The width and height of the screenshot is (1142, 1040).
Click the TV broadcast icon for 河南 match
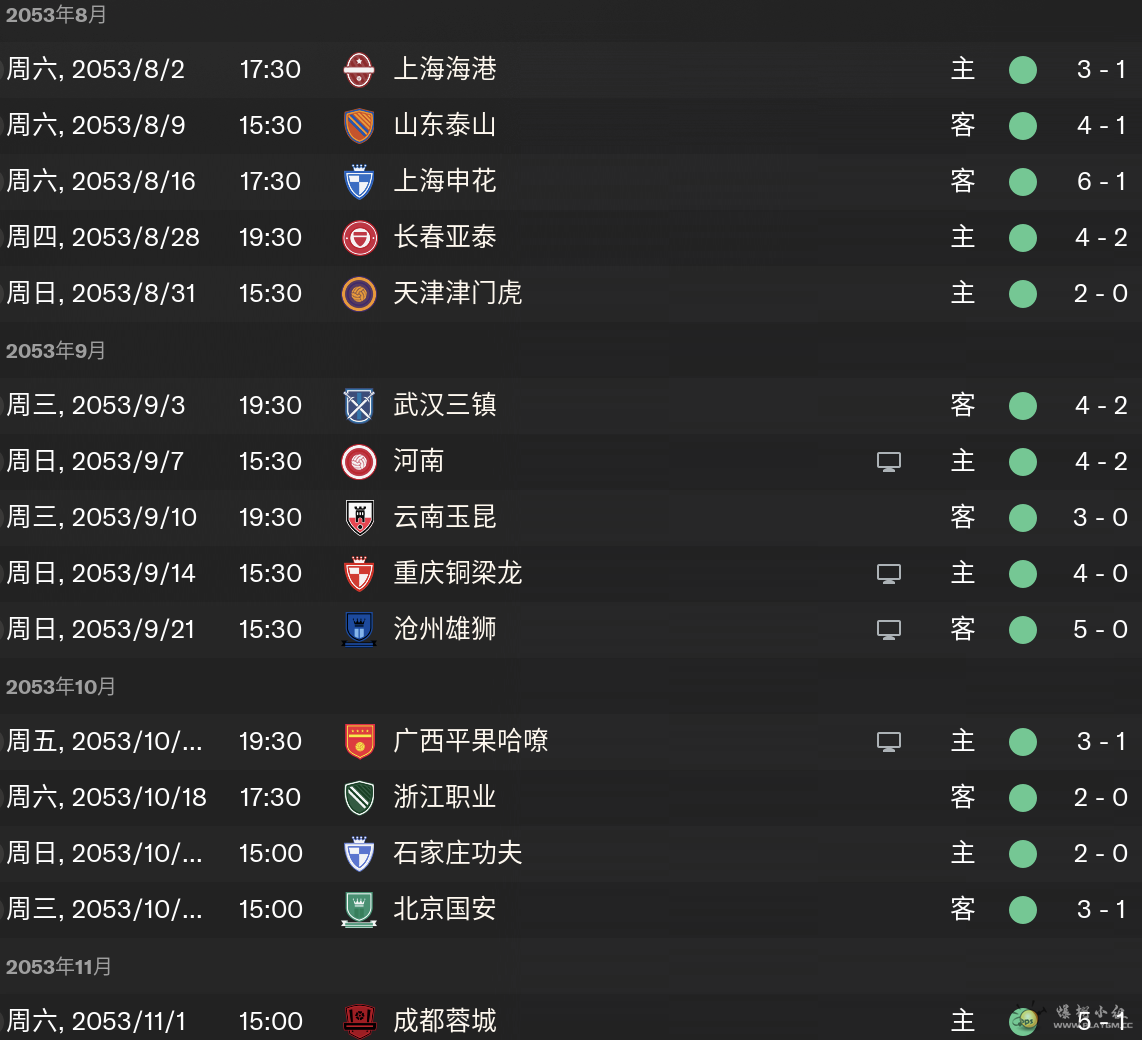[889, 462]
